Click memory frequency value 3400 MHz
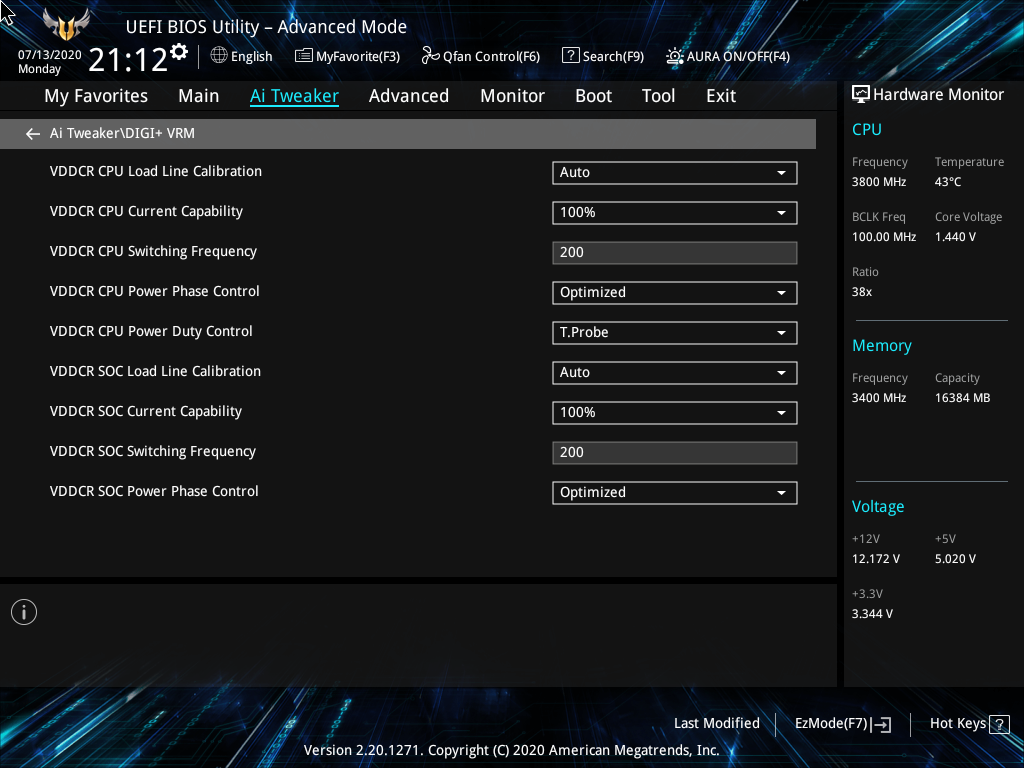The width and height of the screenshot is (1024, 768). click(878, 398)
